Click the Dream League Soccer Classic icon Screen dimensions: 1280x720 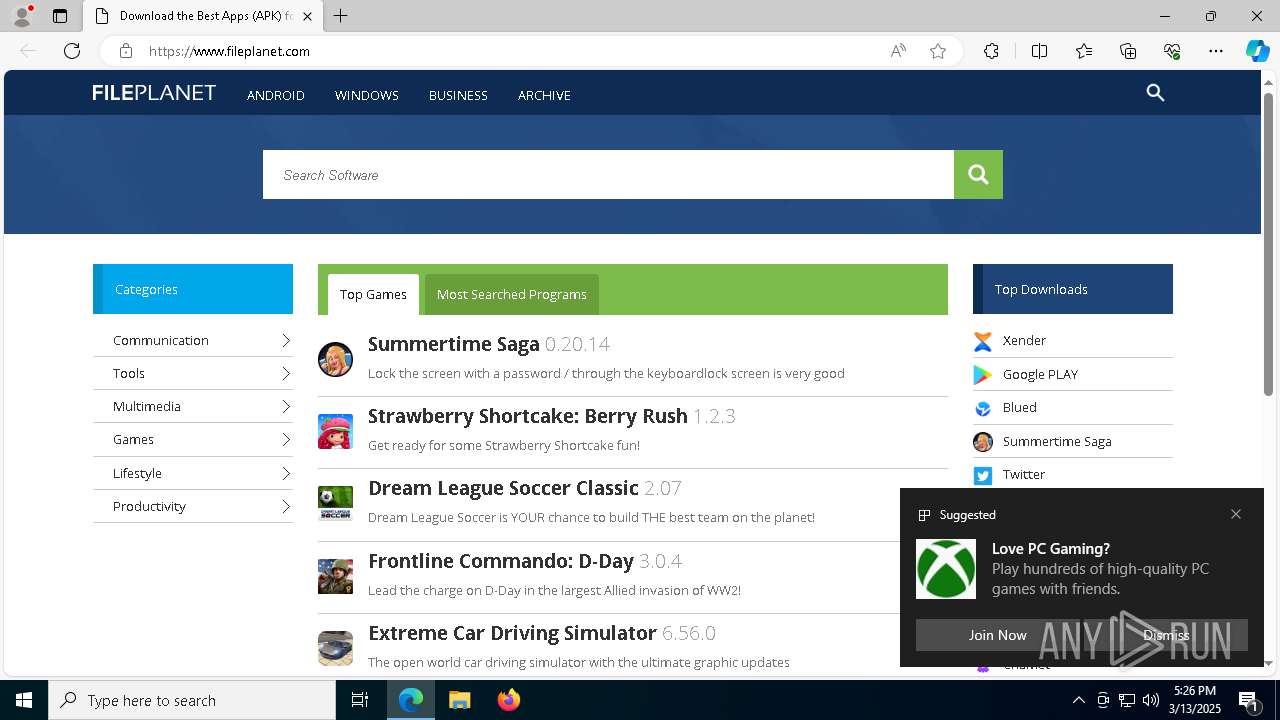(x=335, y=503)
